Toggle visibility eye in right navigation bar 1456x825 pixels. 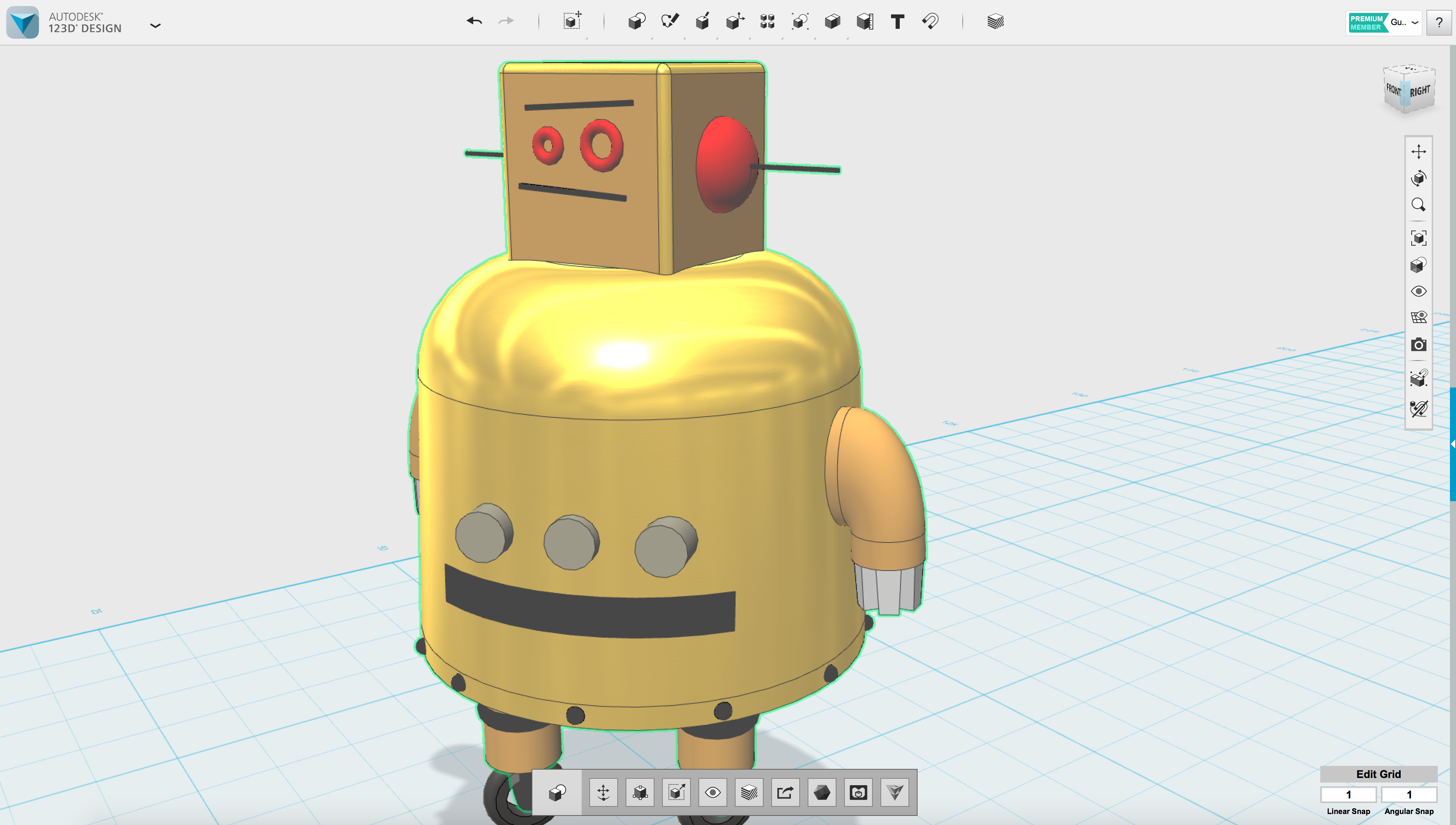1418,291
